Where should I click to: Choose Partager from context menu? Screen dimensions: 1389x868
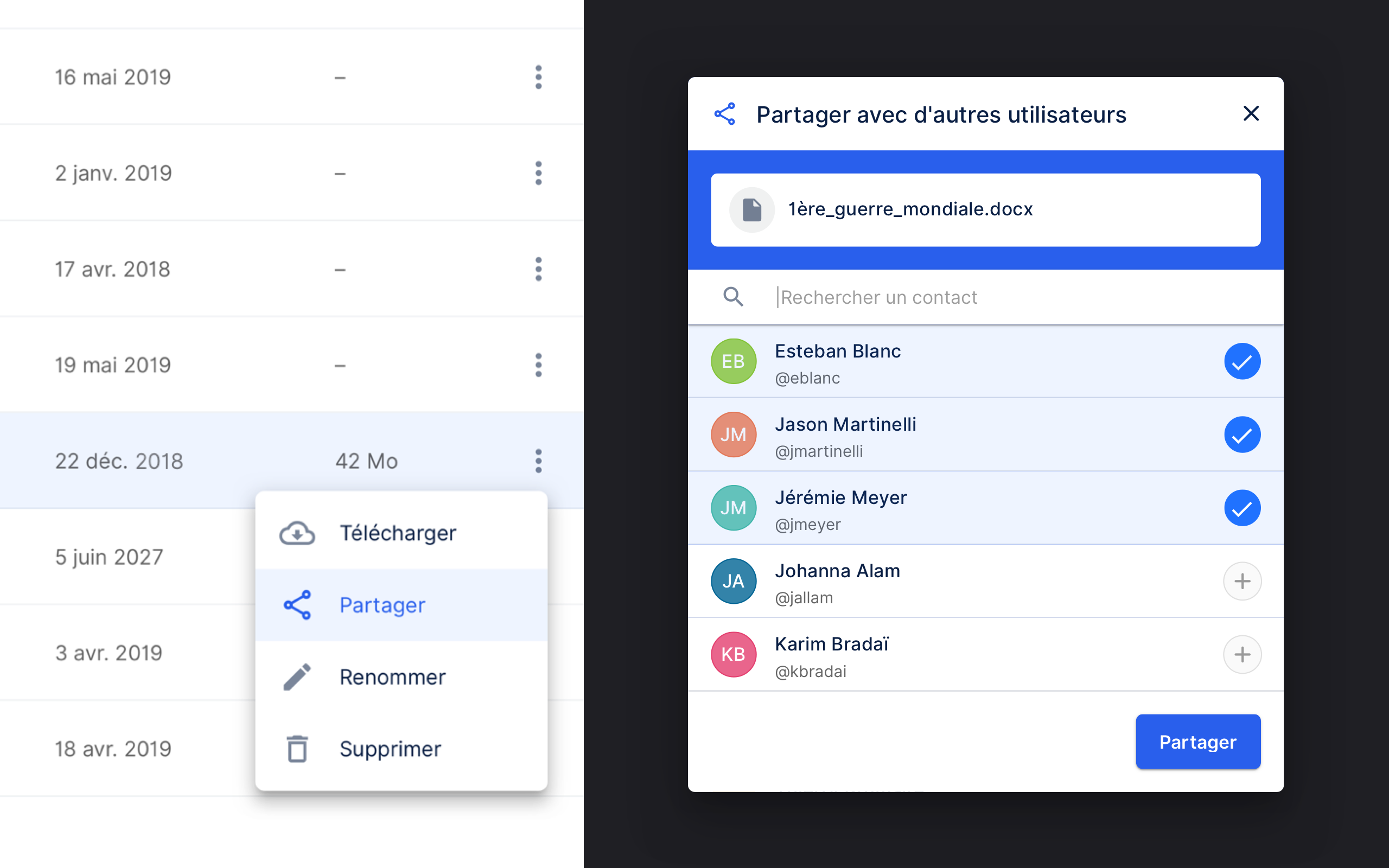click(x=401, y=604)
